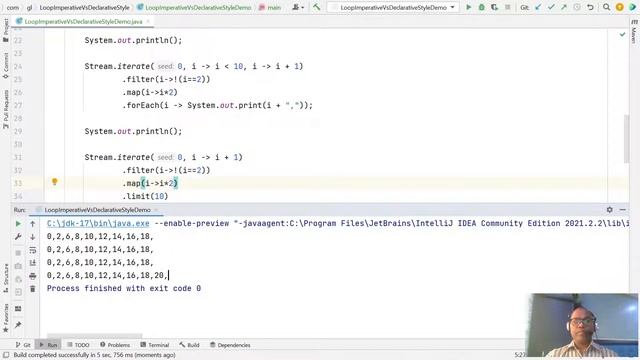
Task: Open Run panel settings gear
Action: [609, 209]
